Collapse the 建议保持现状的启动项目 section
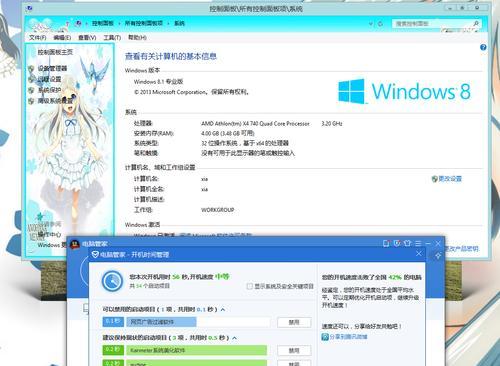This screenshot has height=366, width=500. pyautogui.click(x=235, y=338)
